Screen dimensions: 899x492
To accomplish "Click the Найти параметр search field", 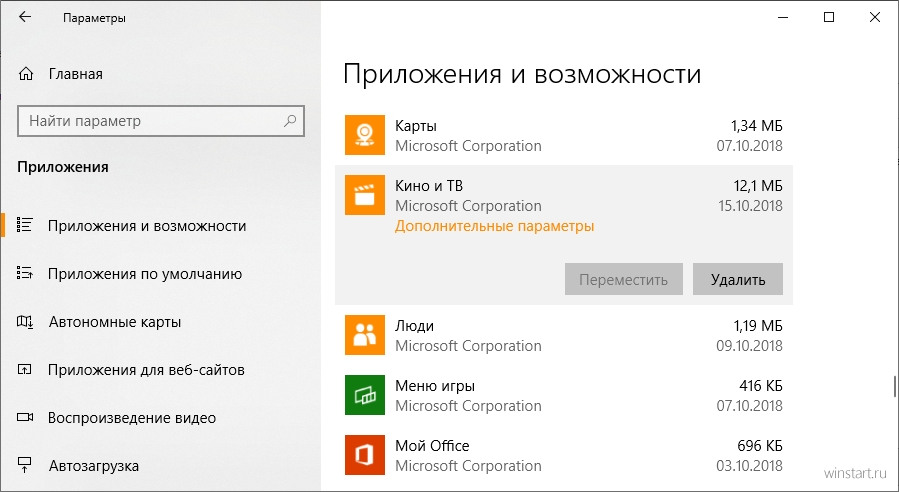I will click(161, 121).
